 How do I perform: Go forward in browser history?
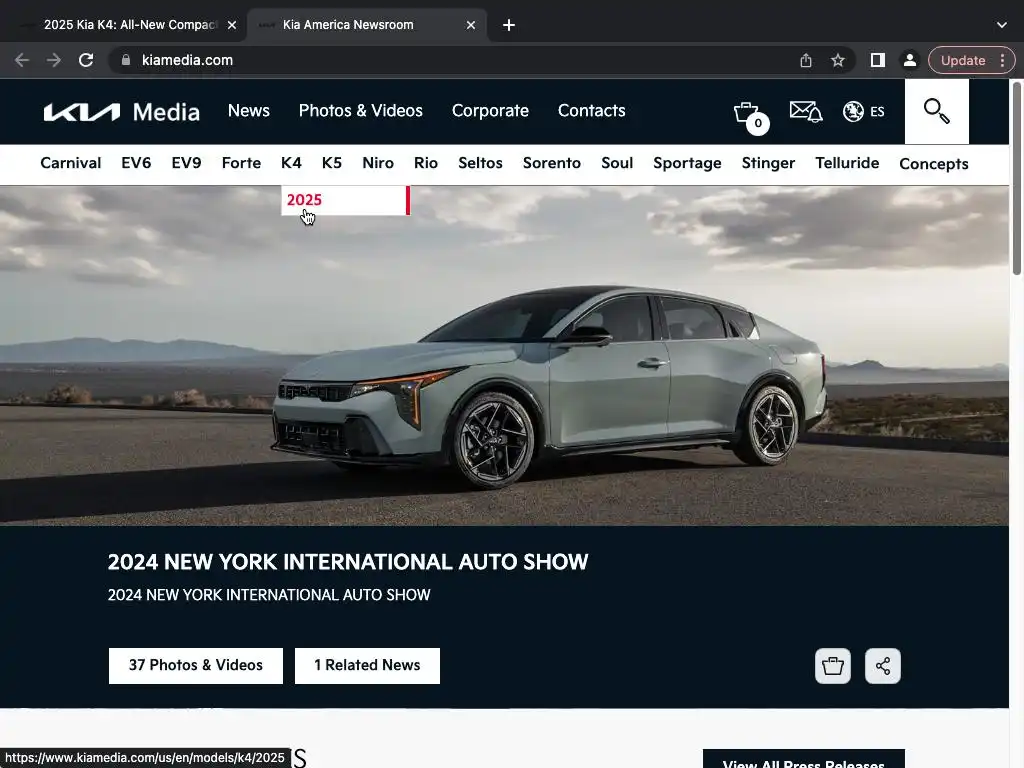click(x=54, y=60)
